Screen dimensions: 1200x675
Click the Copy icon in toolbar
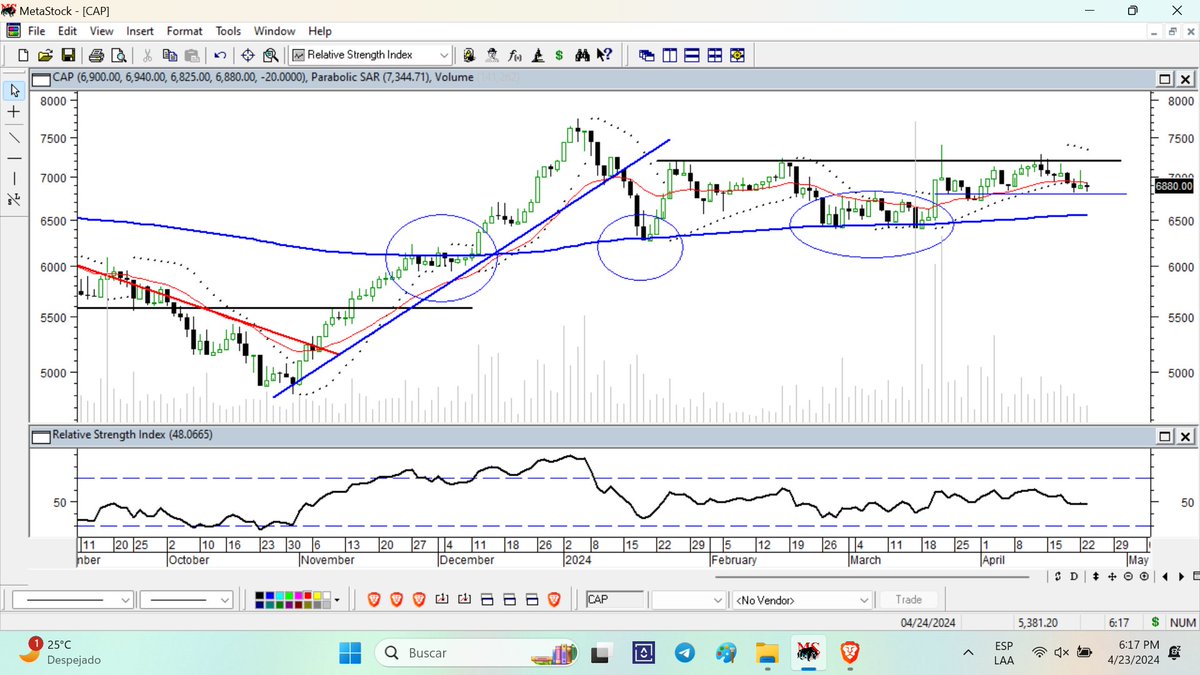click(170, 55)
